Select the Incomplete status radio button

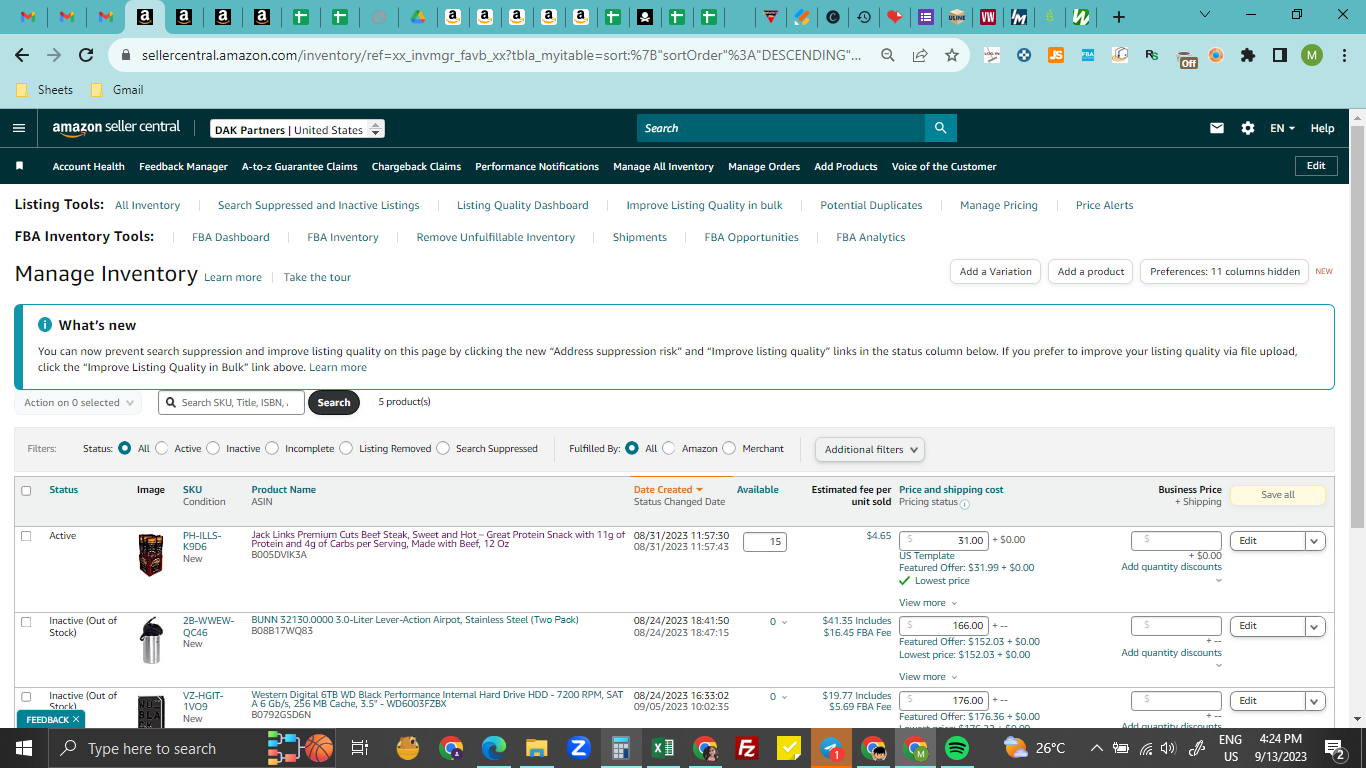coord(272,448)
